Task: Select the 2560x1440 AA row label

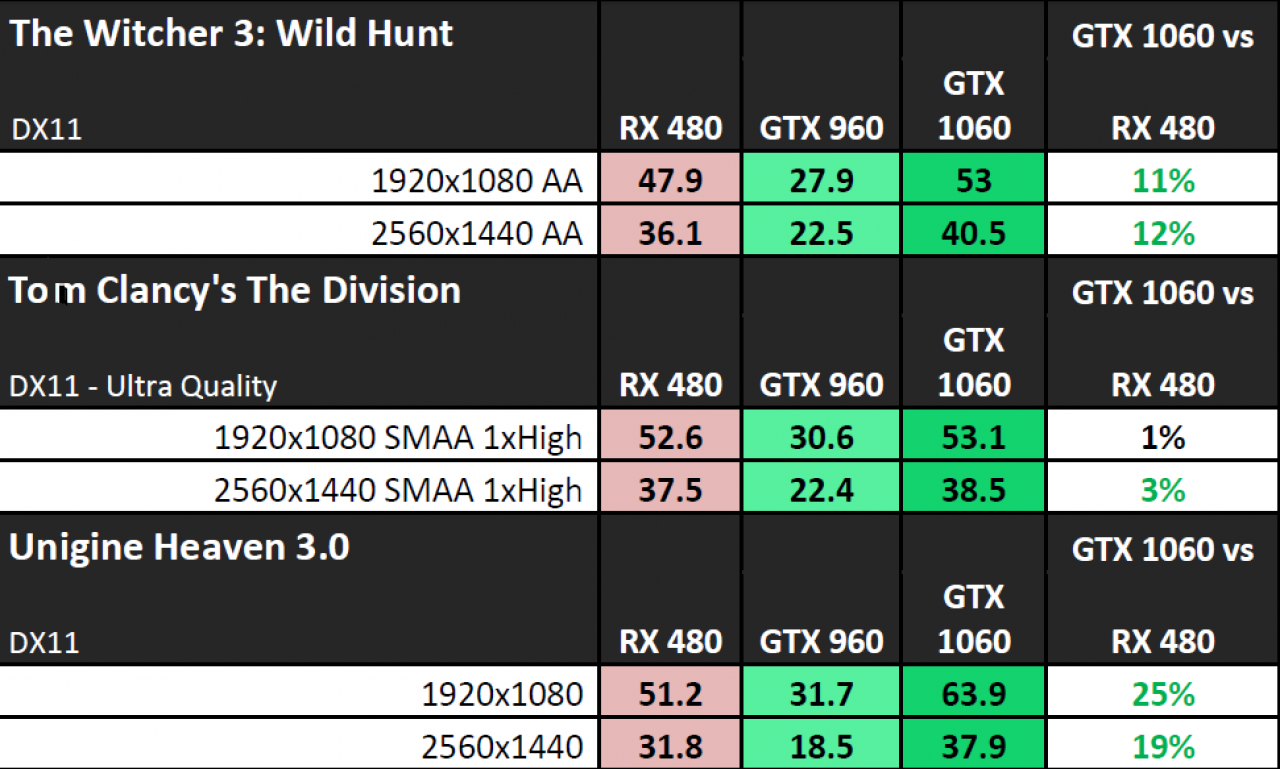Action: tap(477, 232)
